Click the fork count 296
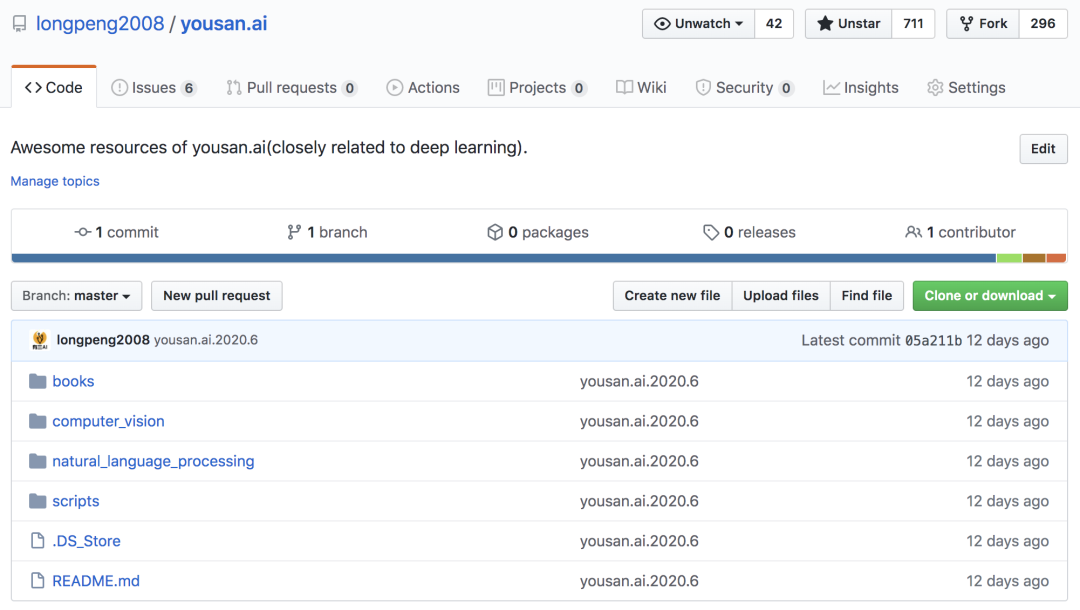 pyautogui.click(x=1043, y=23)
